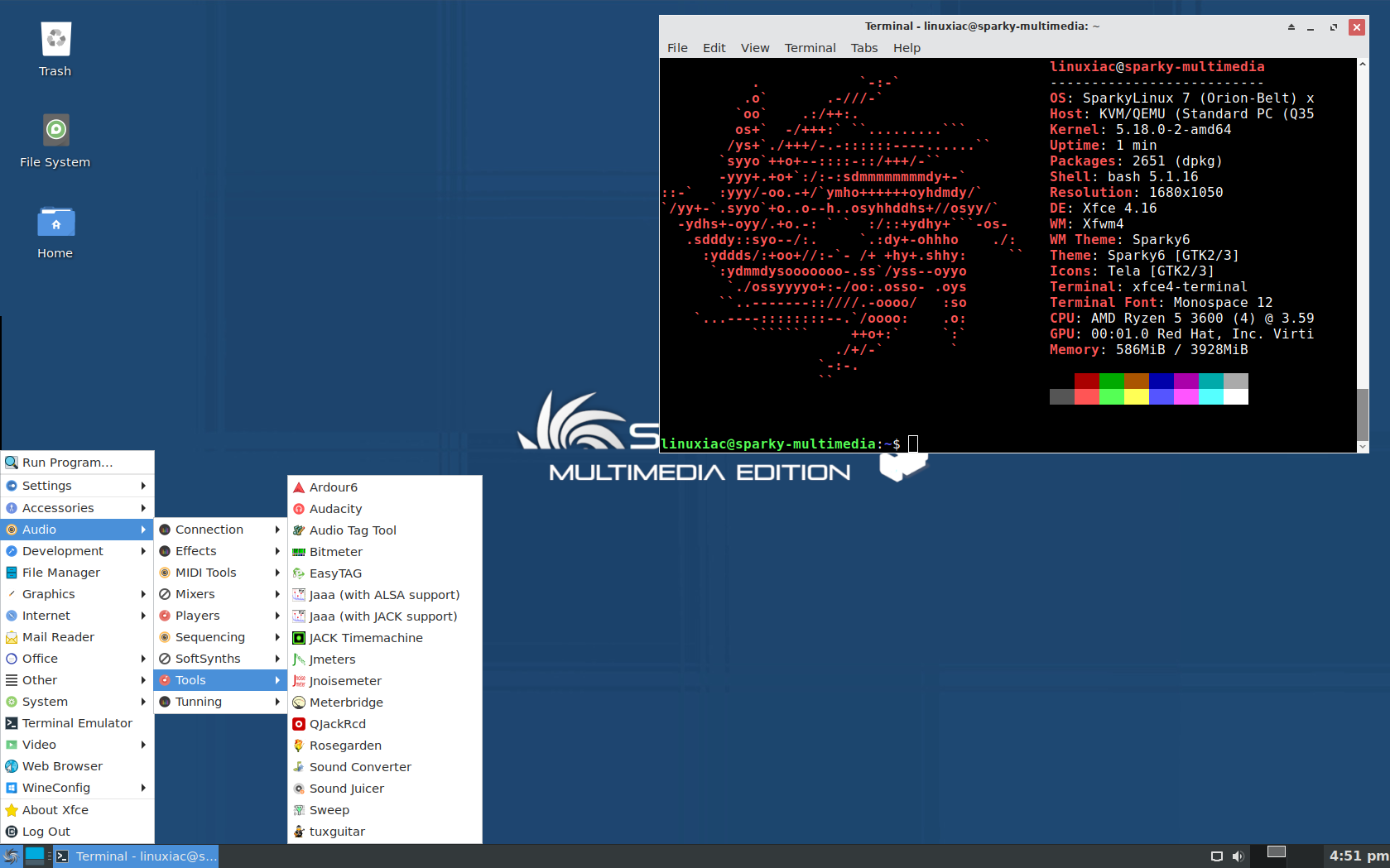Expand the Sequencing submenu

tap(220, 637)
